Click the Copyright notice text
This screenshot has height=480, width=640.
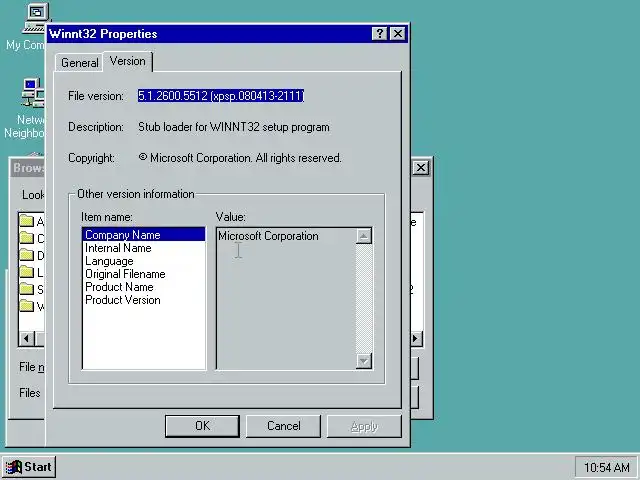(240, 158)
